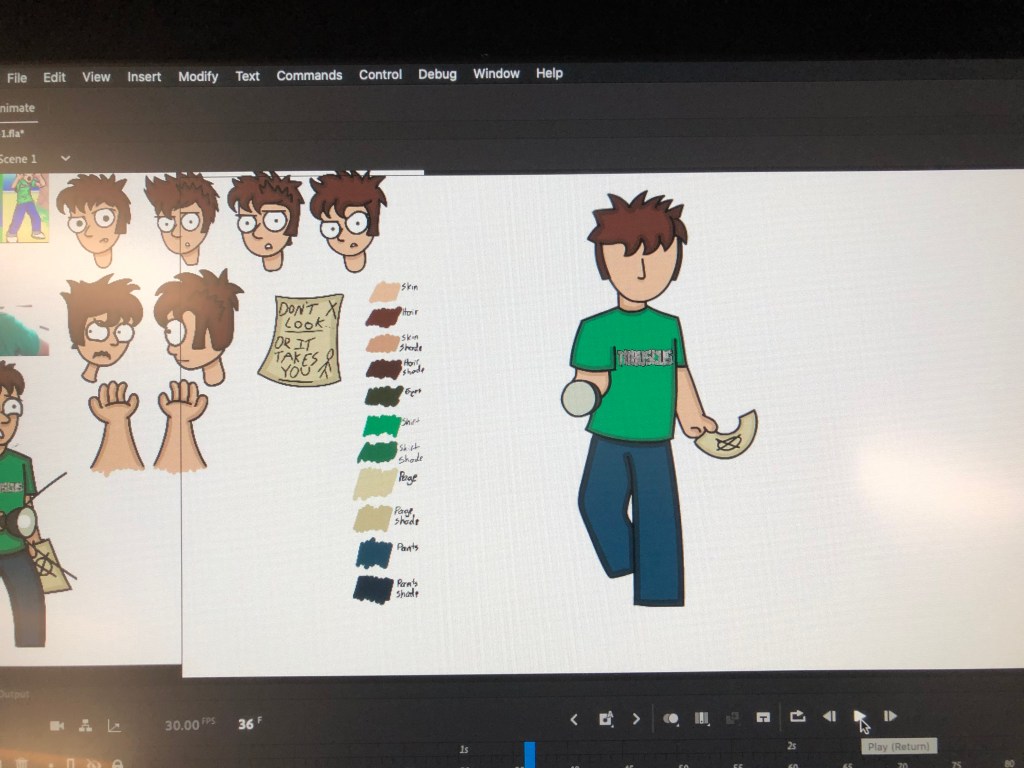The image size is (1024, 768).
Task: Show the layer parenting view icon
Action: pyautogui.click(x=85, y=726)
